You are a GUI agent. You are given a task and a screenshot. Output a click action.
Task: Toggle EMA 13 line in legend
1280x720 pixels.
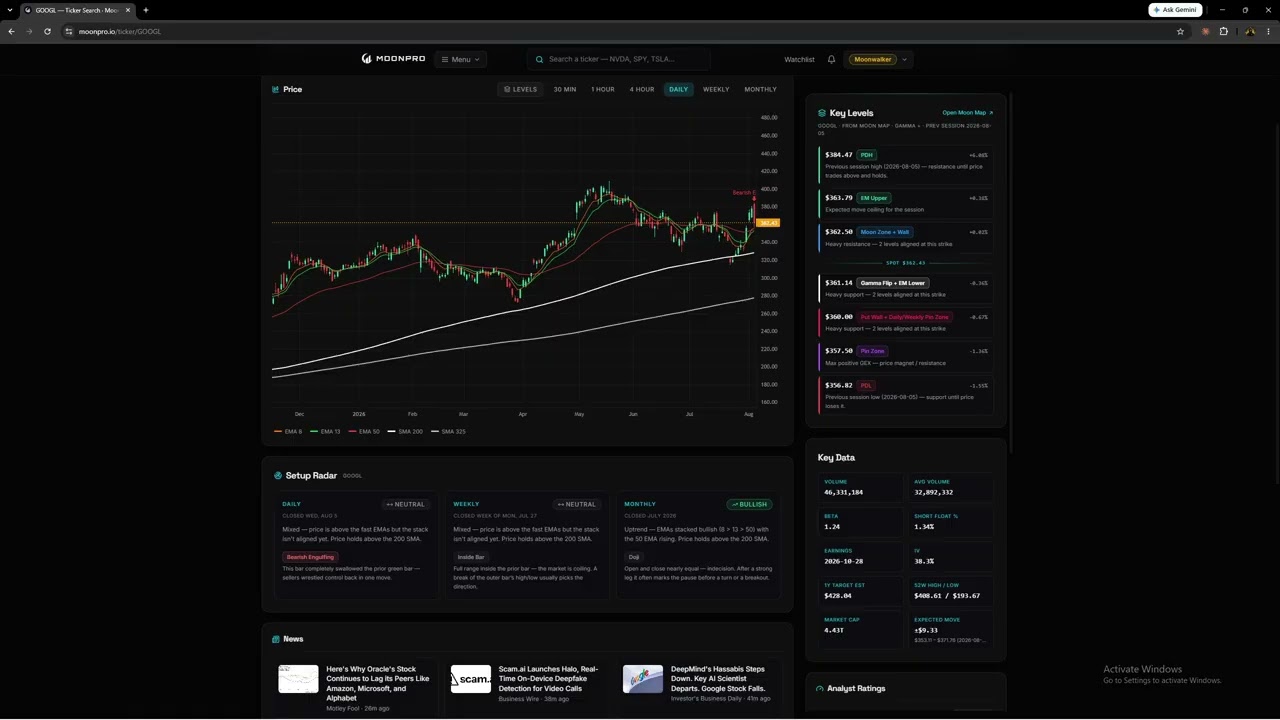pos(326,431)
